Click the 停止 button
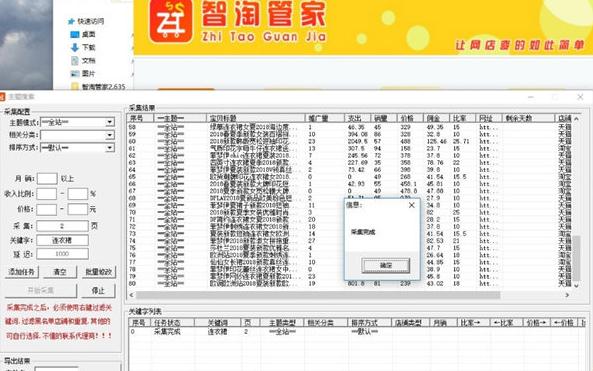This screenshot has width=593, height=371. tap(98, 290)
